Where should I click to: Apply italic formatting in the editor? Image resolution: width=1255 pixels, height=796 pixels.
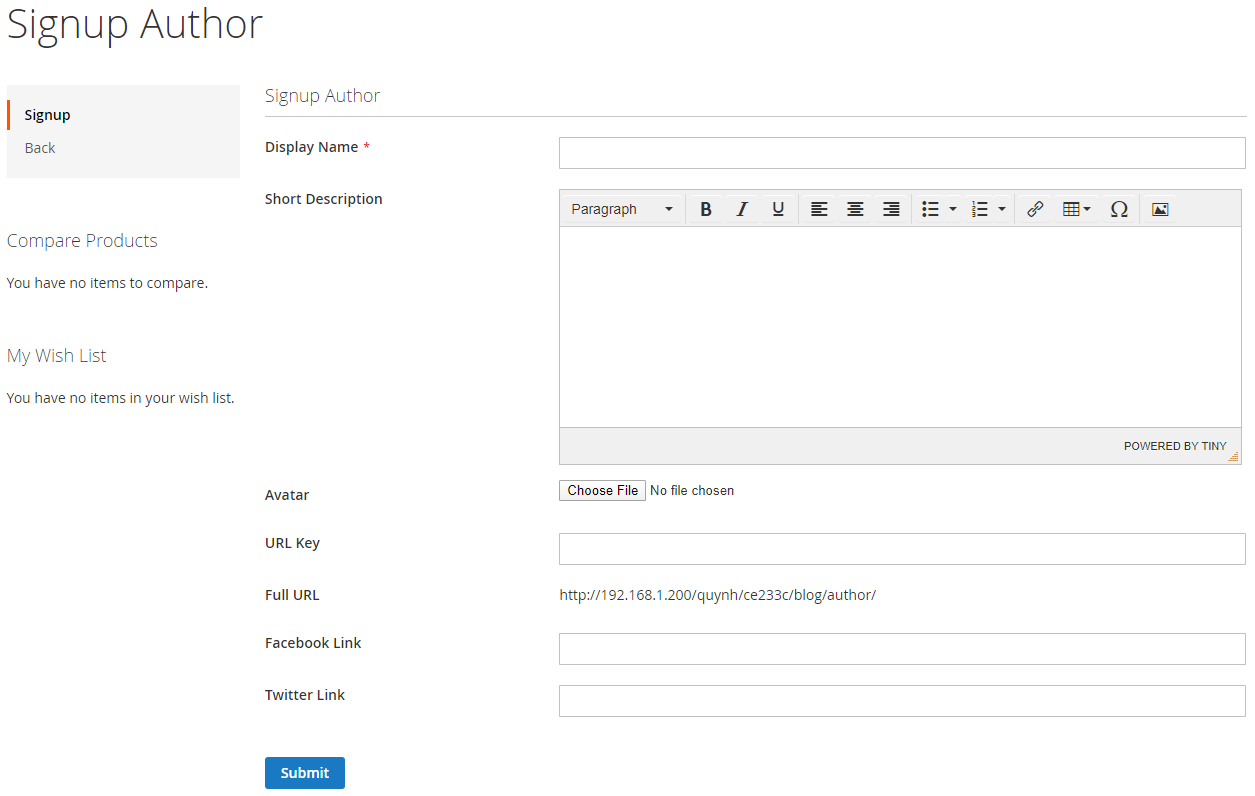point(742,209)
